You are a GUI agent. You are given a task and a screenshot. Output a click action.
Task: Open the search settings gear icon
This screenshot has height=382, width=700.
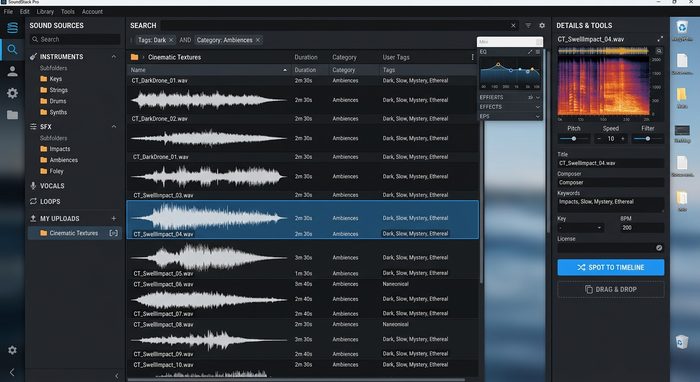tap(542, 25)
